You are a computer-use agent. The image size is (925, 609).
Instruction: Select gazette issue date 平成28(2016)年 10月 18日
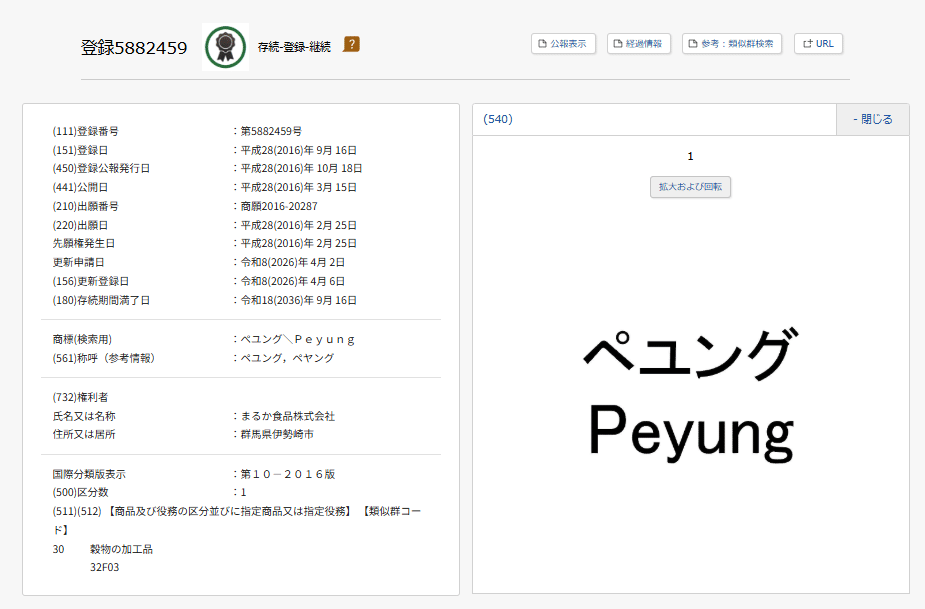[301, 168]
